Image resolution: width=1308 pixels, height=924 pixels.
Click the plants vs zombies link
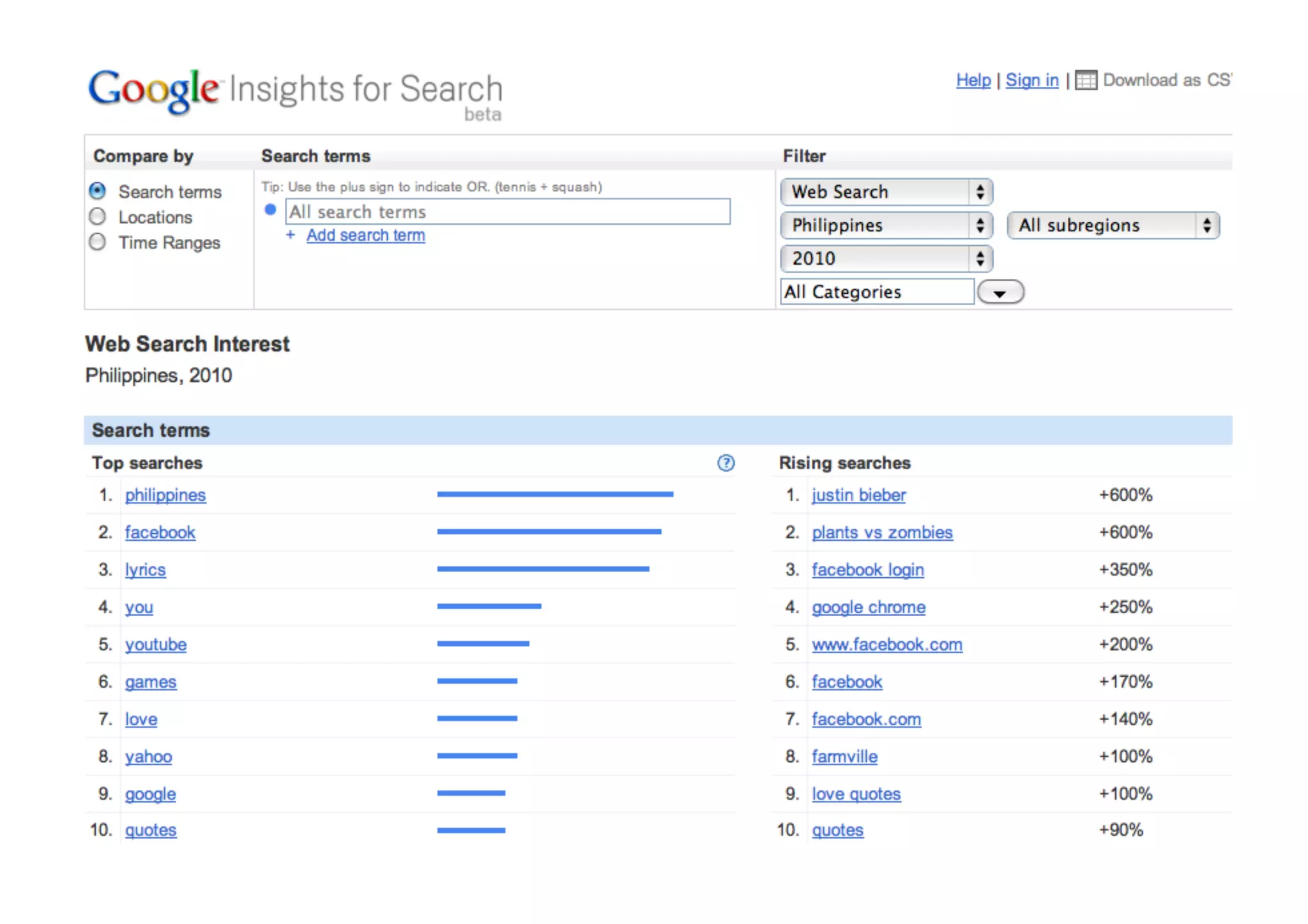tap(882, 532)
